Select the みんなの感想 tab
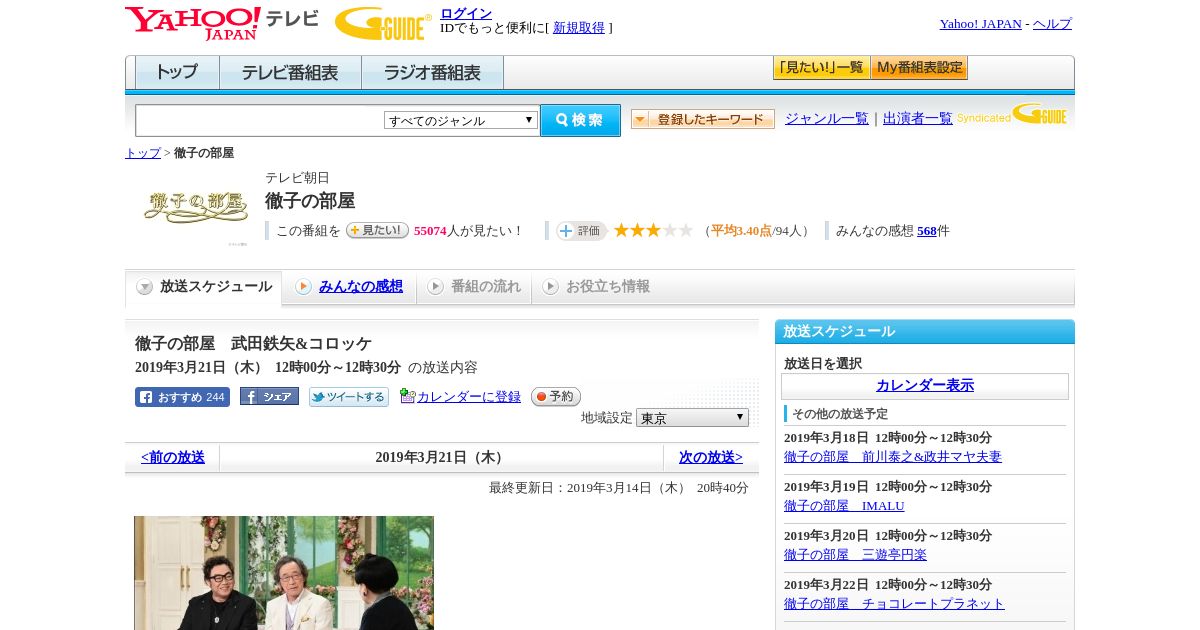The image size is (1200, 630). click(x=349, y=287)
